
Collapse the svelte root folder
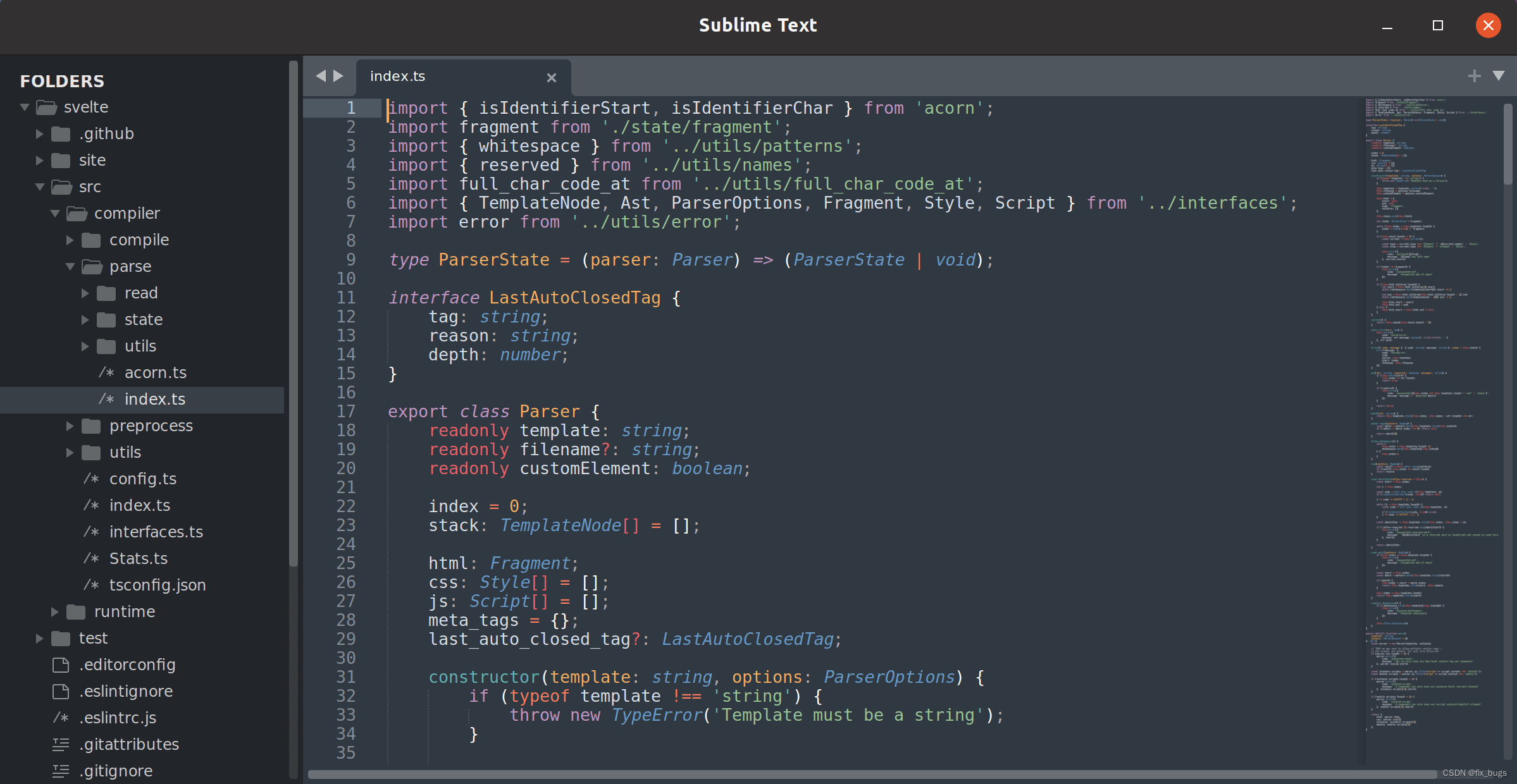coord(25,107)
